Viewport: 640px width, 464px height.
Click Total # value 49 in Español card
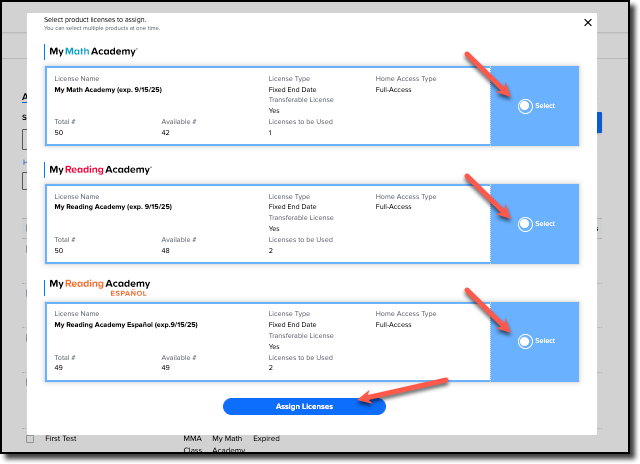click(x=59, y=368)
